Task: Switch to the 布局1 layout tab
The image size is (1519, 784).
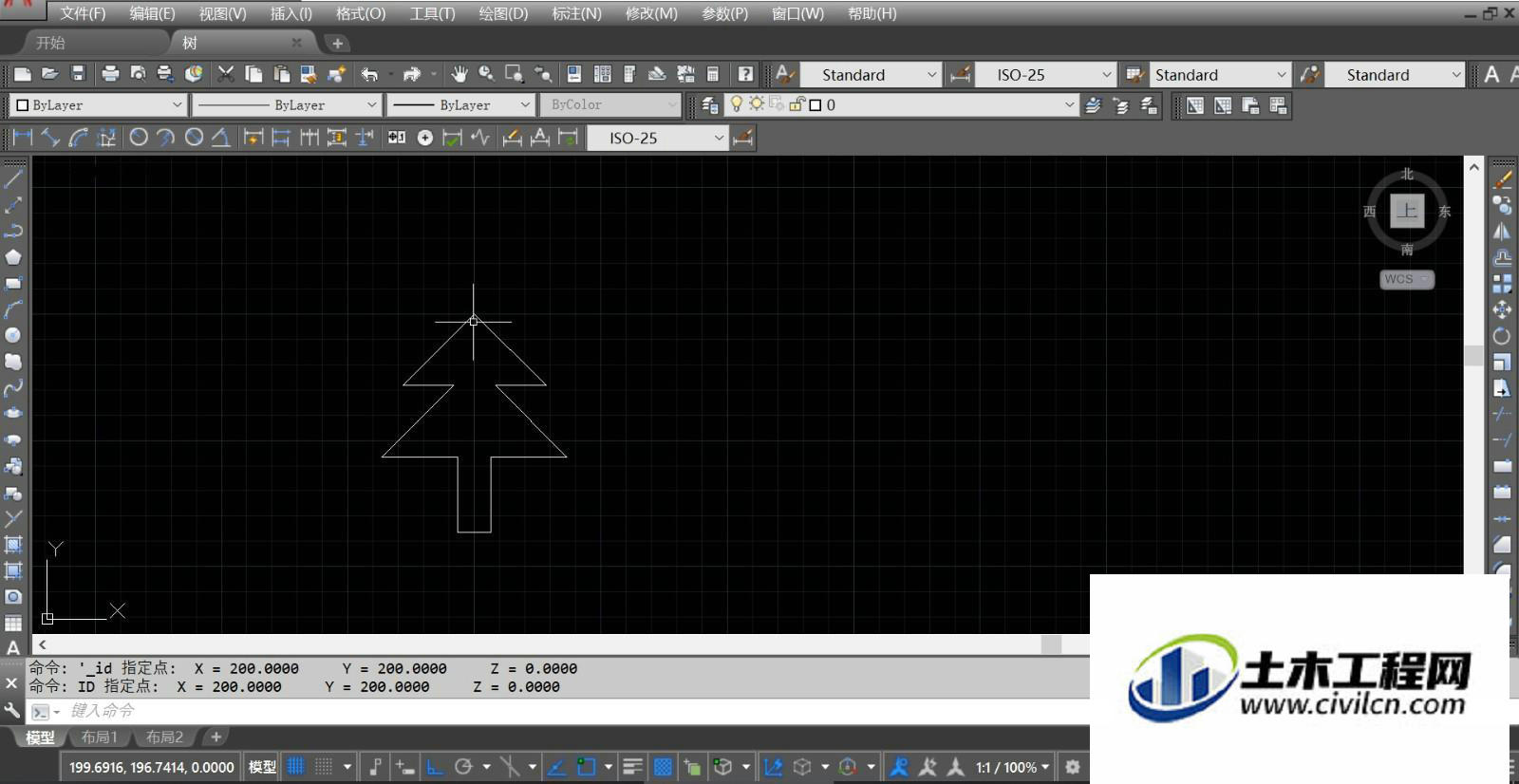Action: (x=99, y=737)
